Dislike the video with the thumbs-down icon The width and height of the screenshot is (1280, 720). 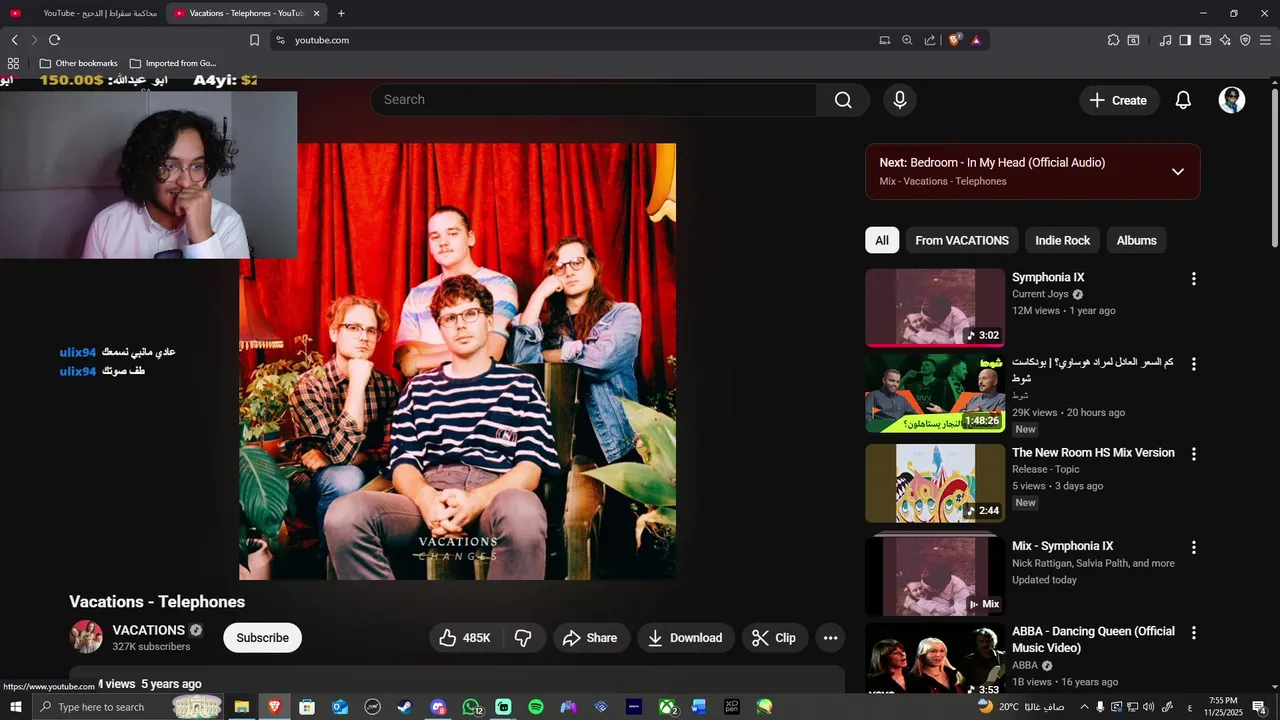[x=523, y=638]
